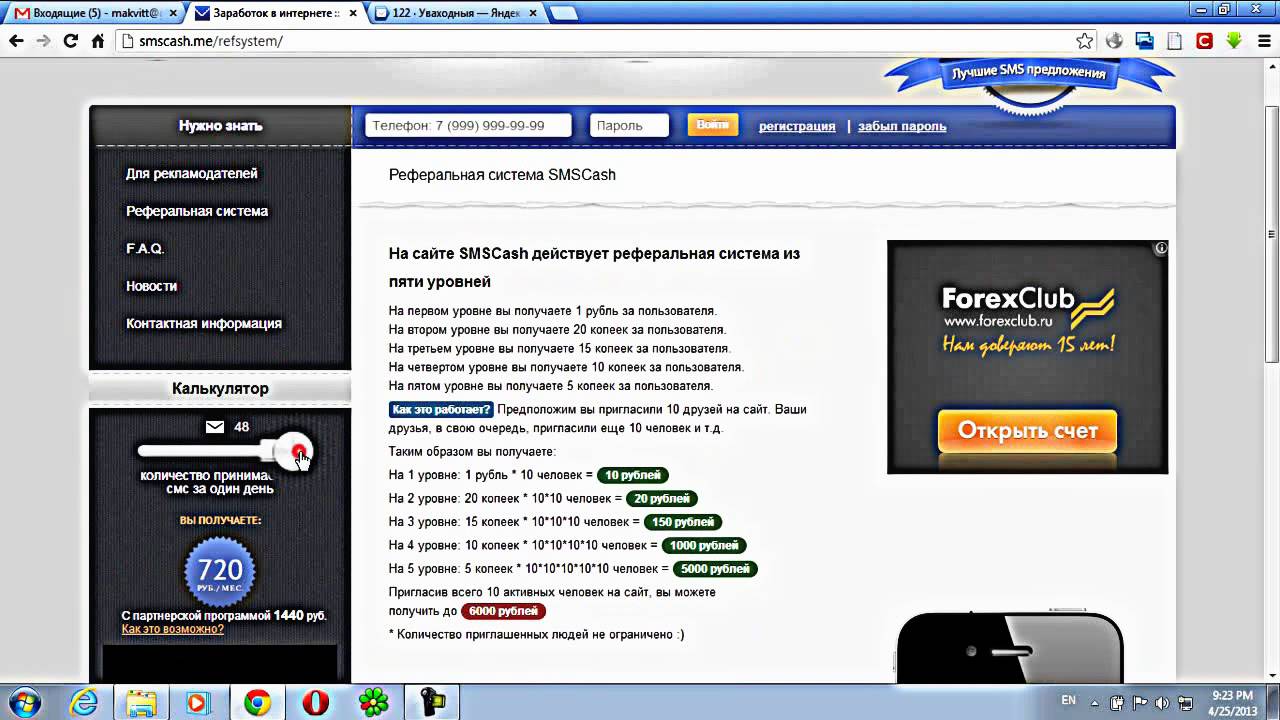The width and height of the screenshot is (1280, 720).
Task: Bookmark this page with the star
Action: 1084,41
